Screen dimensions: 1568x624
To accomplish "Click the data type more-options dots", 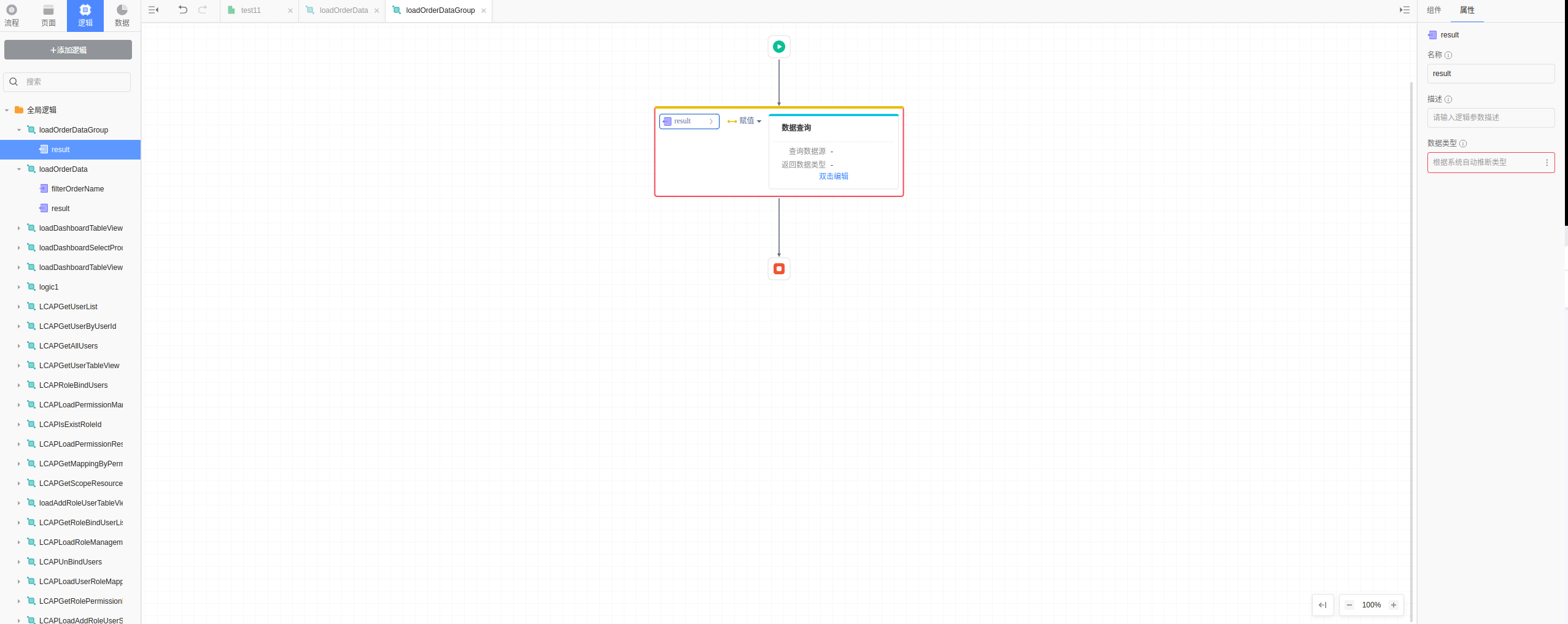I will click(x=1547, y=163).
